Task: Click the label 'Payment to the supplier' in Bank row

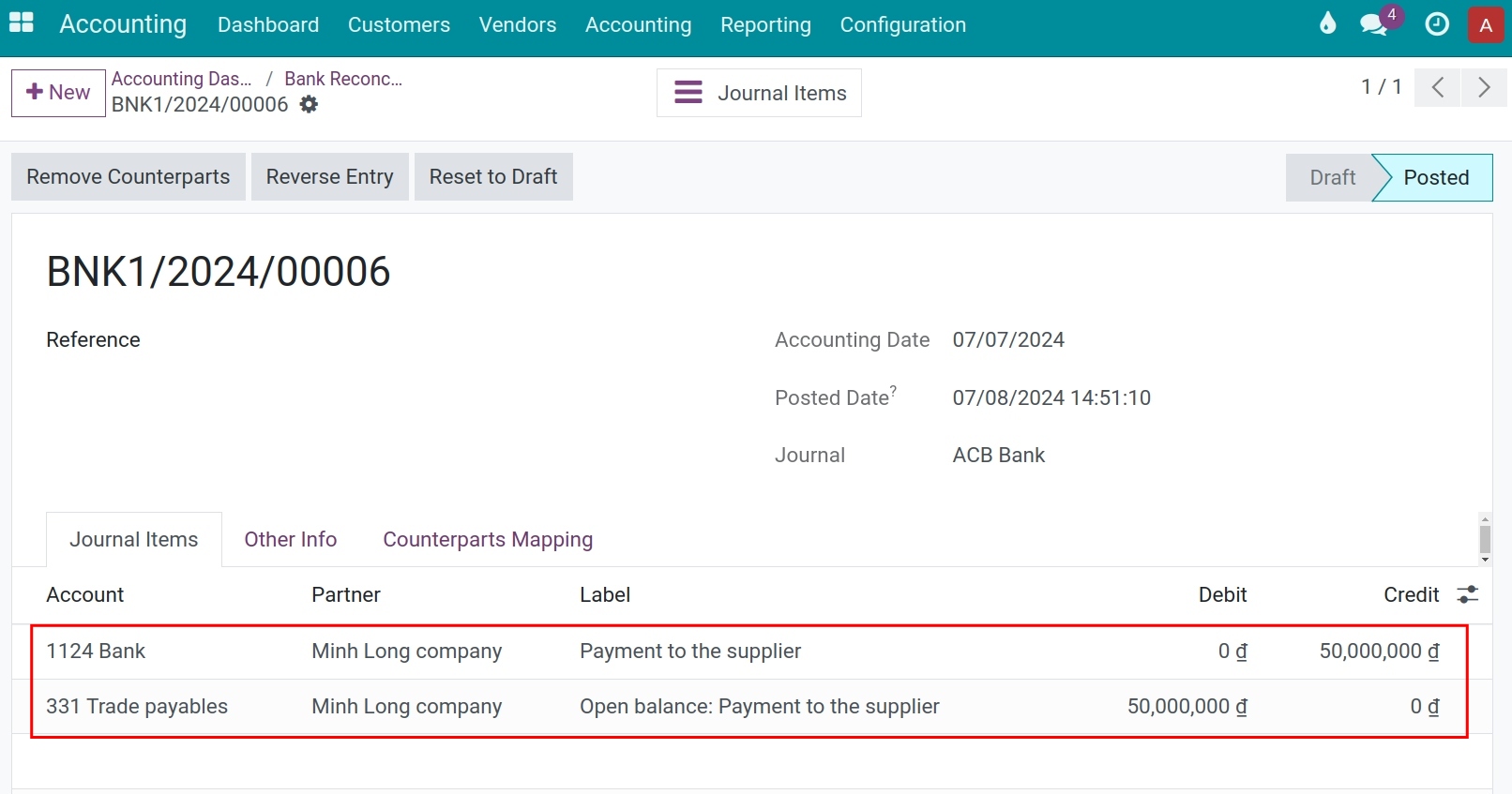Action: 690,651
